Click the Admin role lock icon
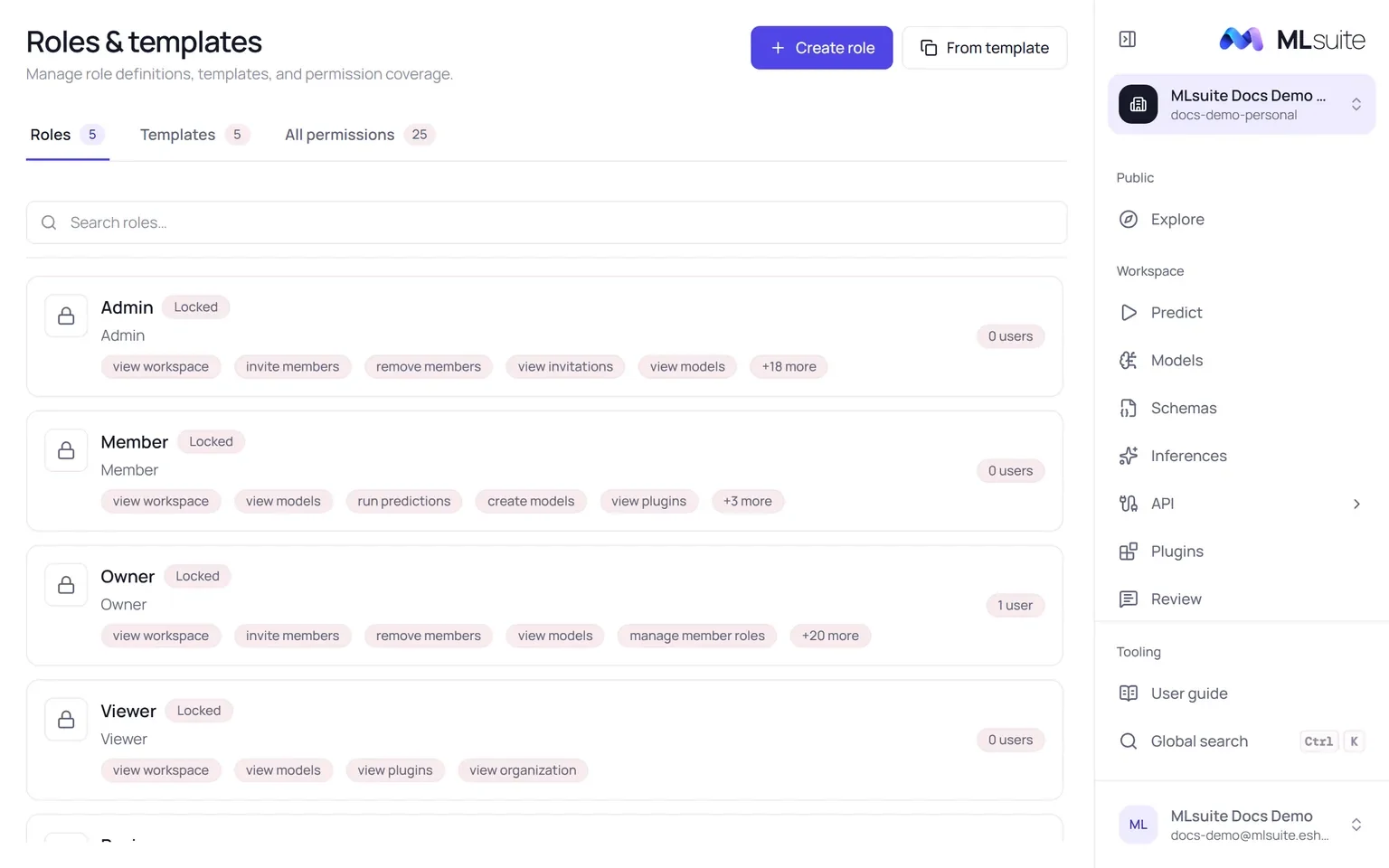Image resolution: width=1389 pixels, height=868 pixels. click(x=66, y=316)
